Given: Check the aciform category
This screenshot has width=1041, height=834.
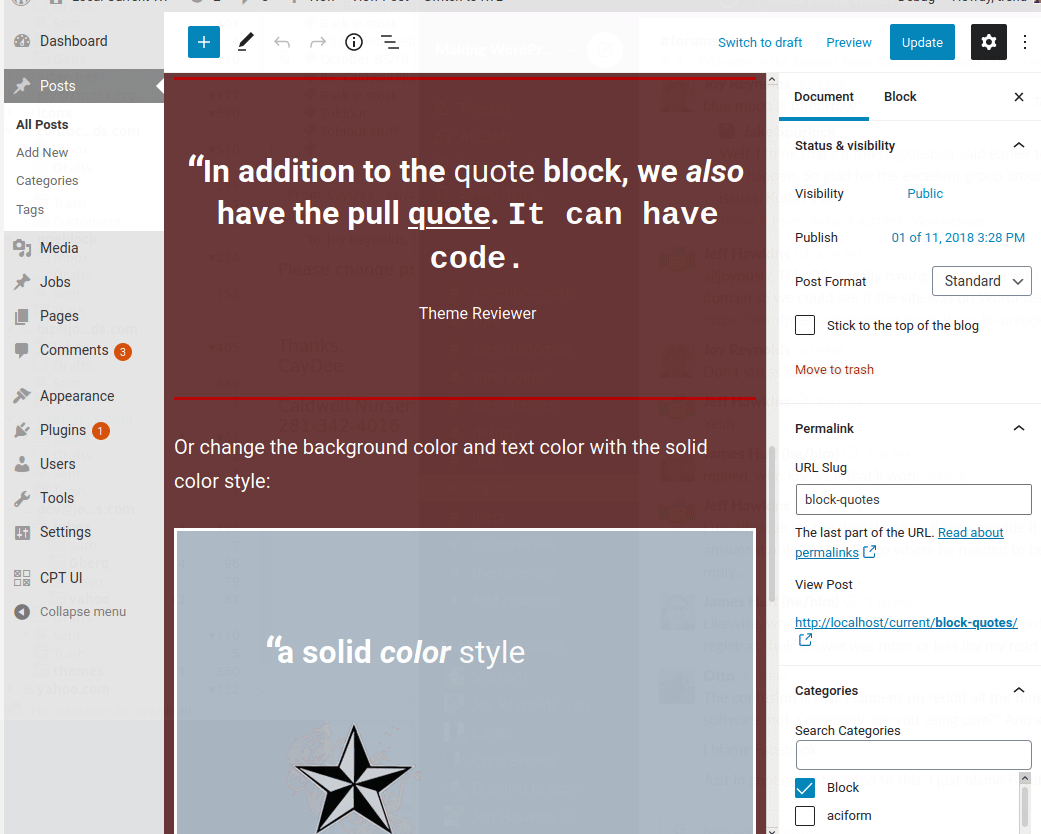Looking at the screenshot, I should [805, 815].
